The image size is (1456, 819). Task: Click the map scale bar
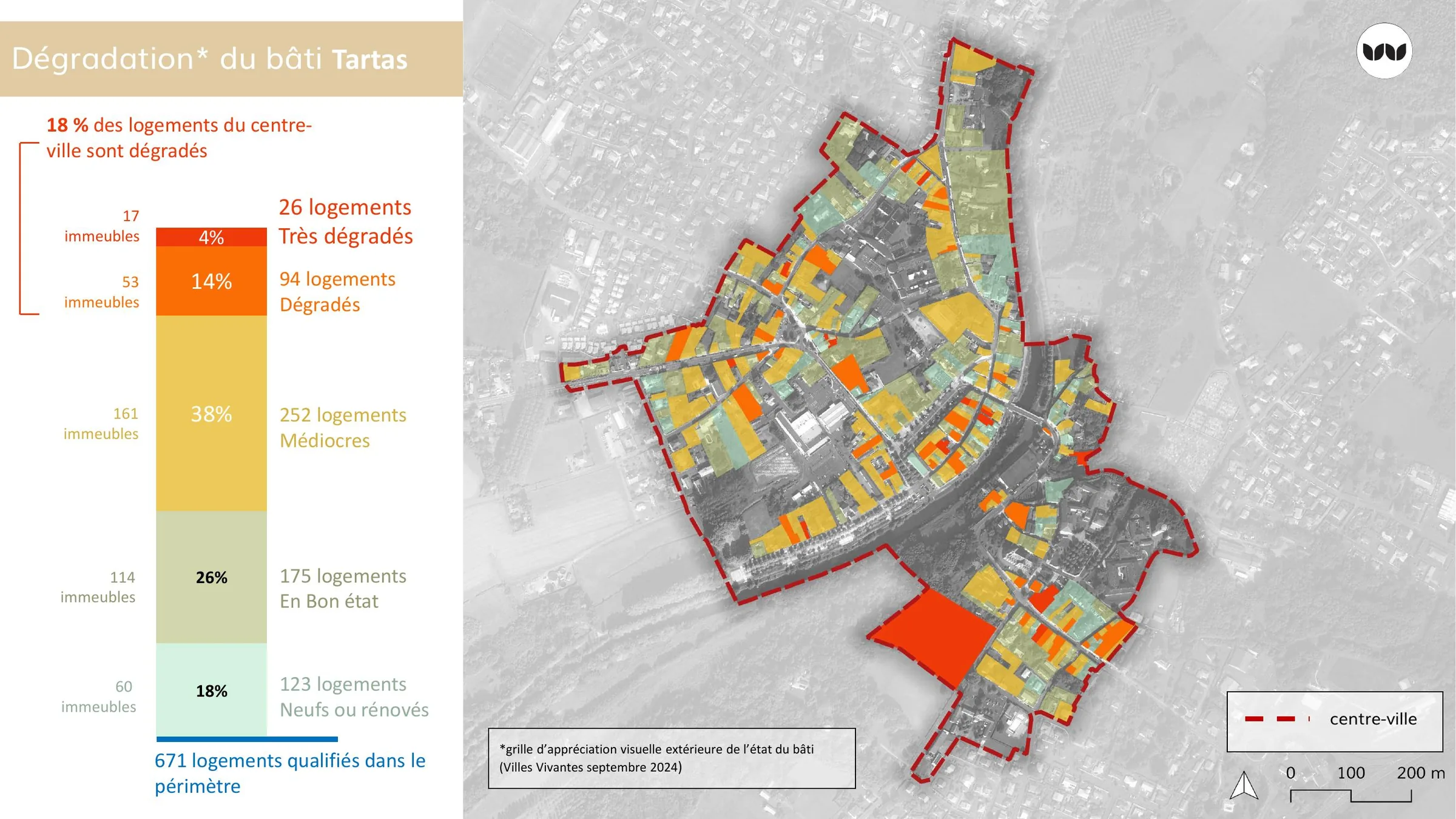tap(1350, 796)
